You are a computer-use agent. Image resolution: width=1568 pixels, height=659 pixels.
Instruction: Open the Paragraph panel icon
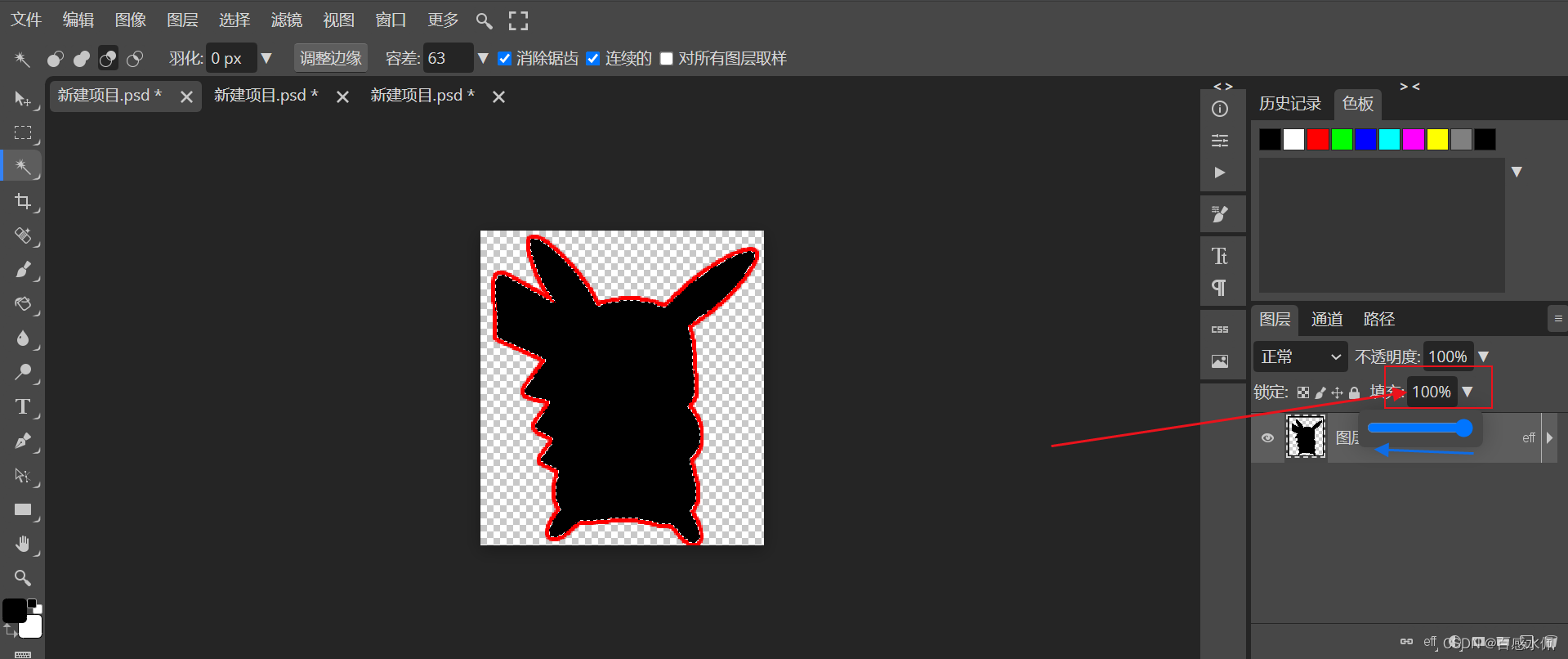point(1219,288)
